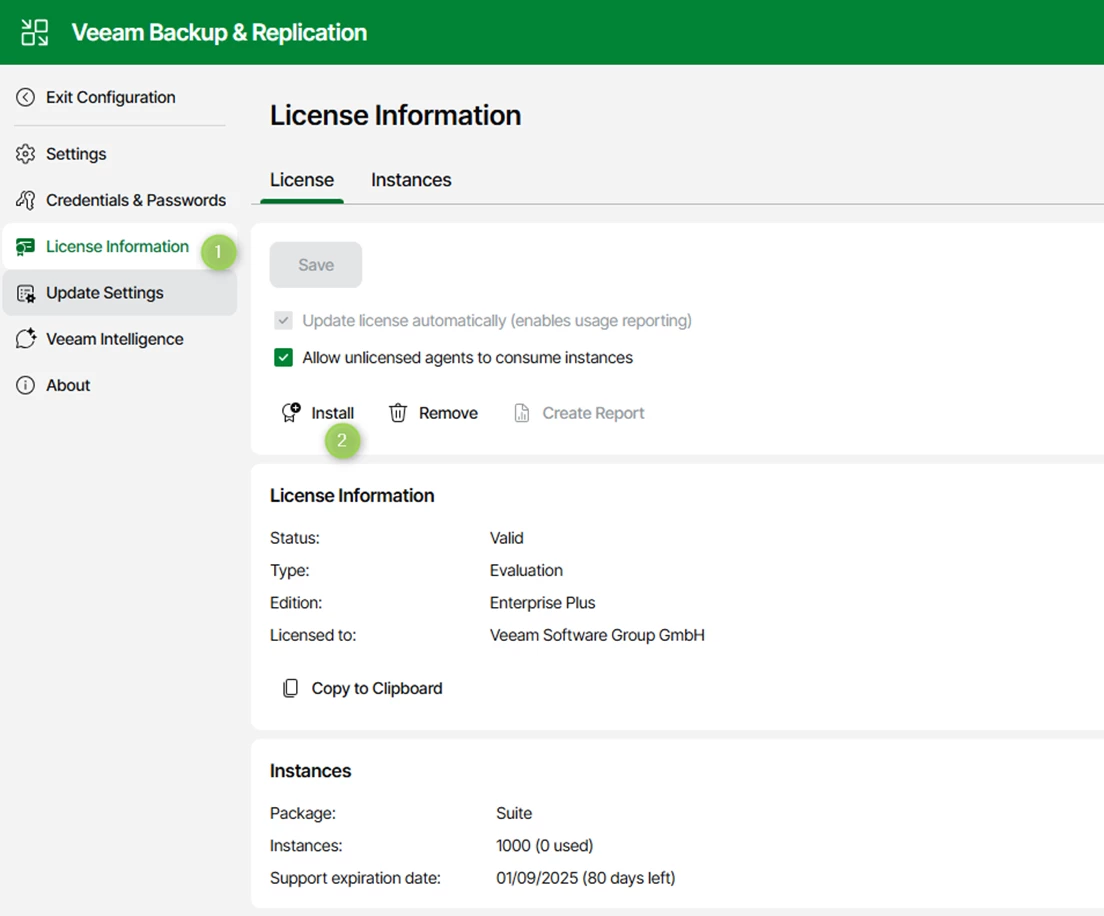Click the '1000 (0 used)' instances value
The height and width of the screenshot is (916, 1104).
click(x=544, y=846)
